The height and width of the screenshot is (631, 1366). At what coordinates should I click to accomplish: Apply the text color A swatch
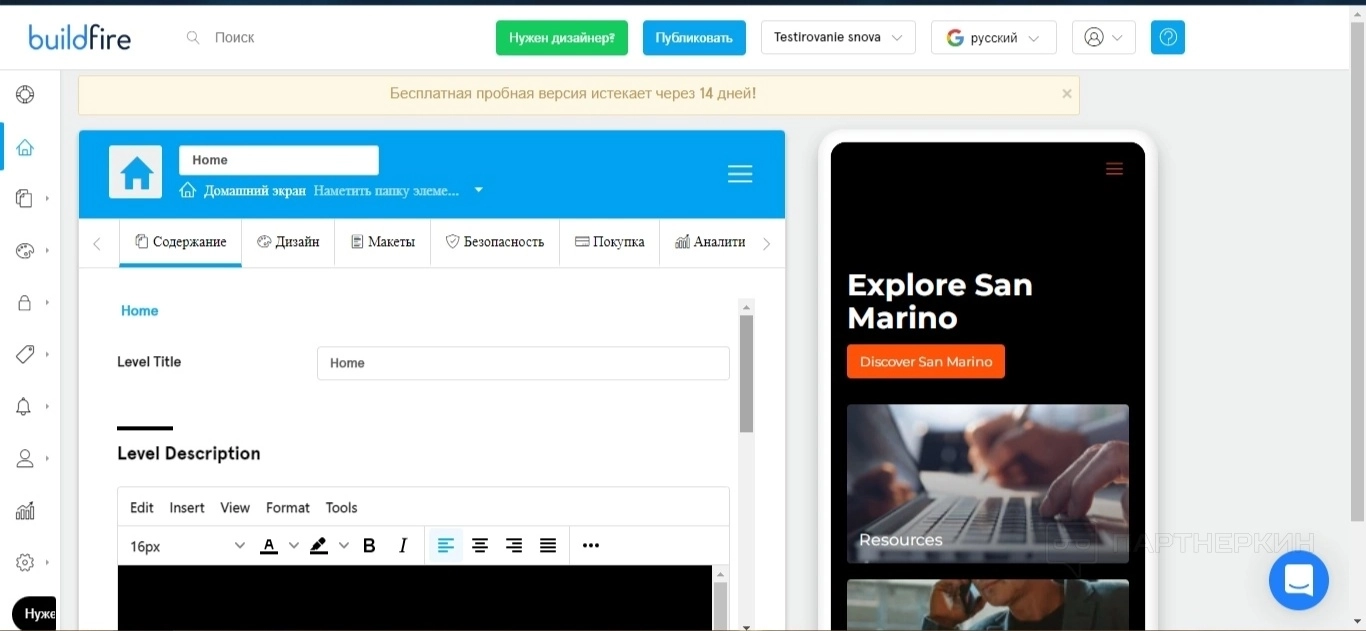point(269,546)
